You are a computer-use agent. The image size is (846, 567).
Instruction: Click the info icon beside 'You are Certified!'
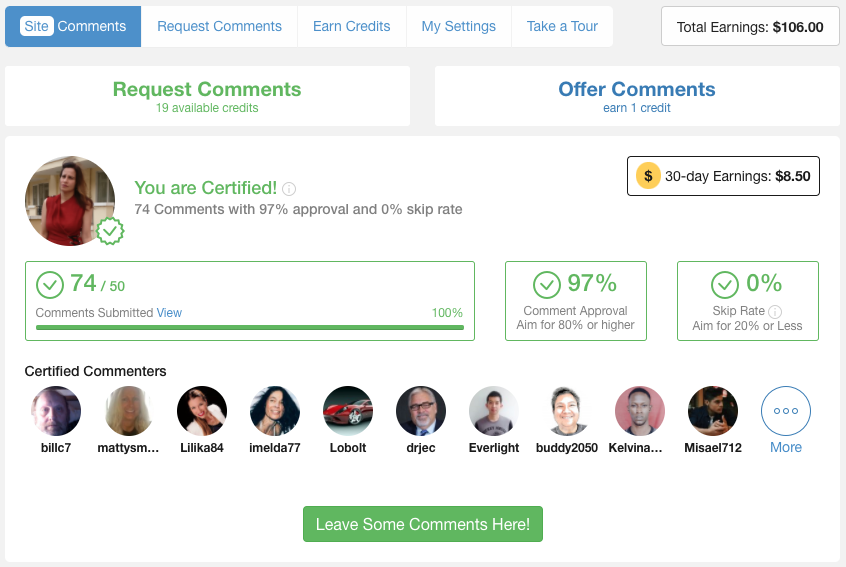pos(289,189)
